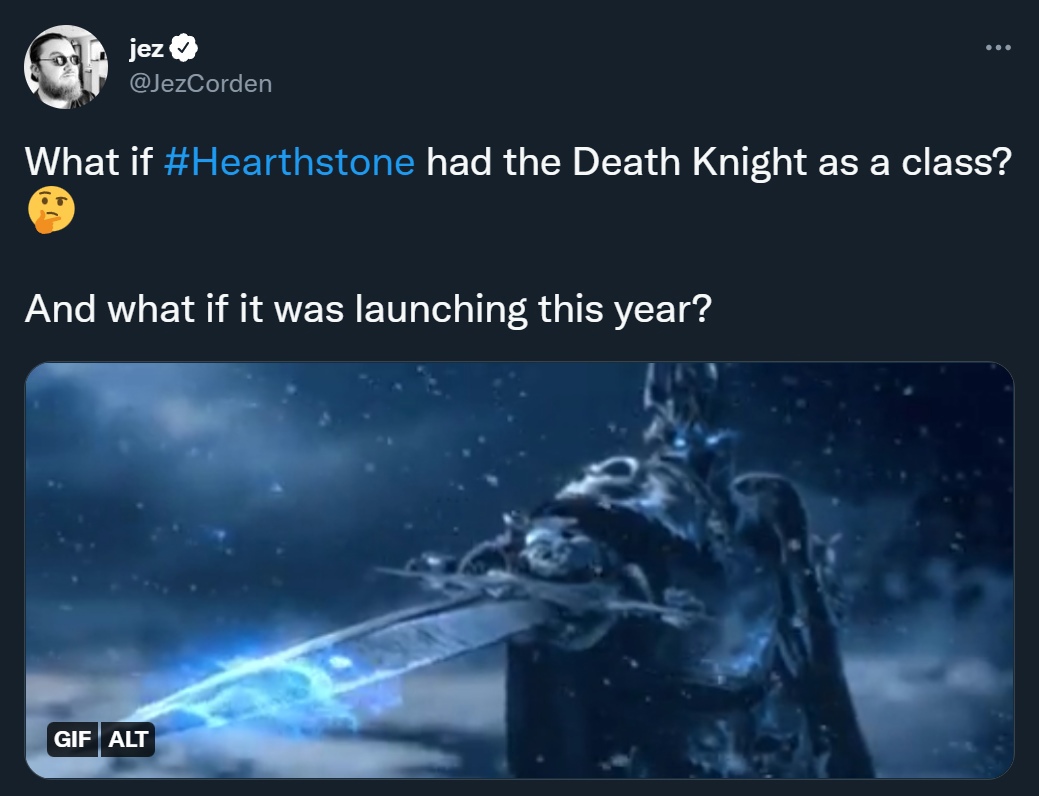
Task: Visit the @JezCorden handle link
Action: (201, 83)
